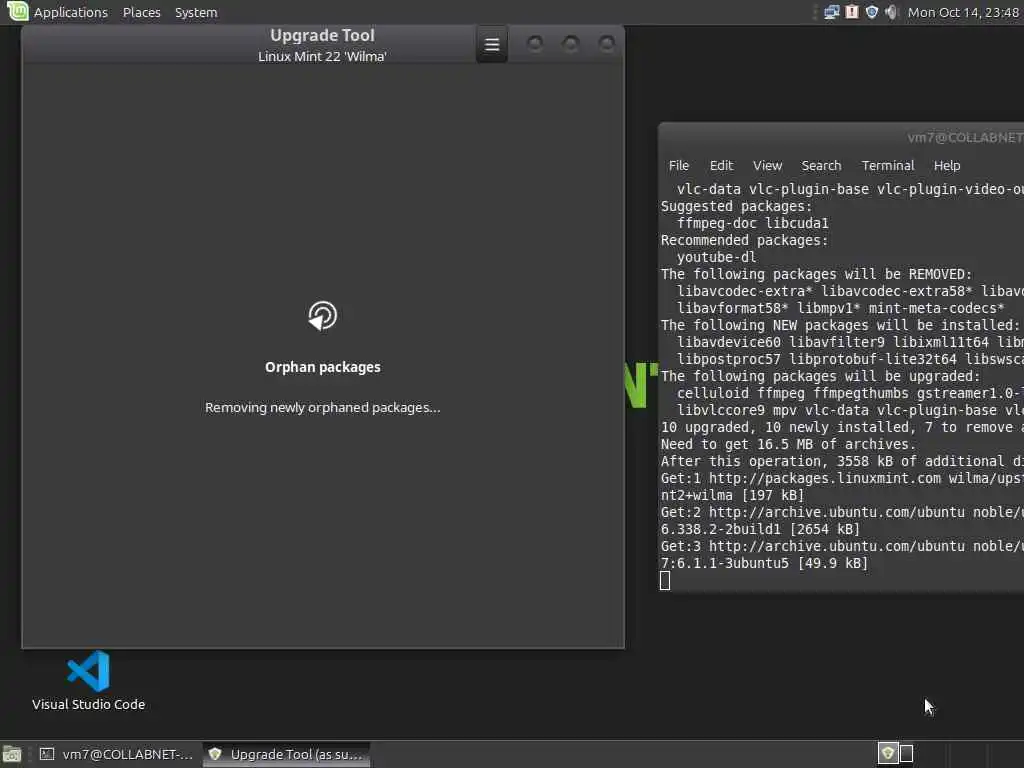Screen dimensions: 1024x768
Task: Click the Upgrade Tool title text
Action: pyautogui.click(x=323, y=35)
